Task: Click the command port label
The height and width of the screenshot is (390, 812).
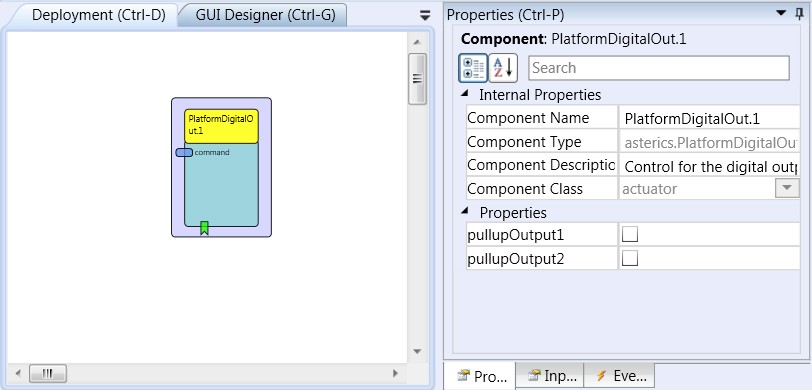Action: coord(212,152)
